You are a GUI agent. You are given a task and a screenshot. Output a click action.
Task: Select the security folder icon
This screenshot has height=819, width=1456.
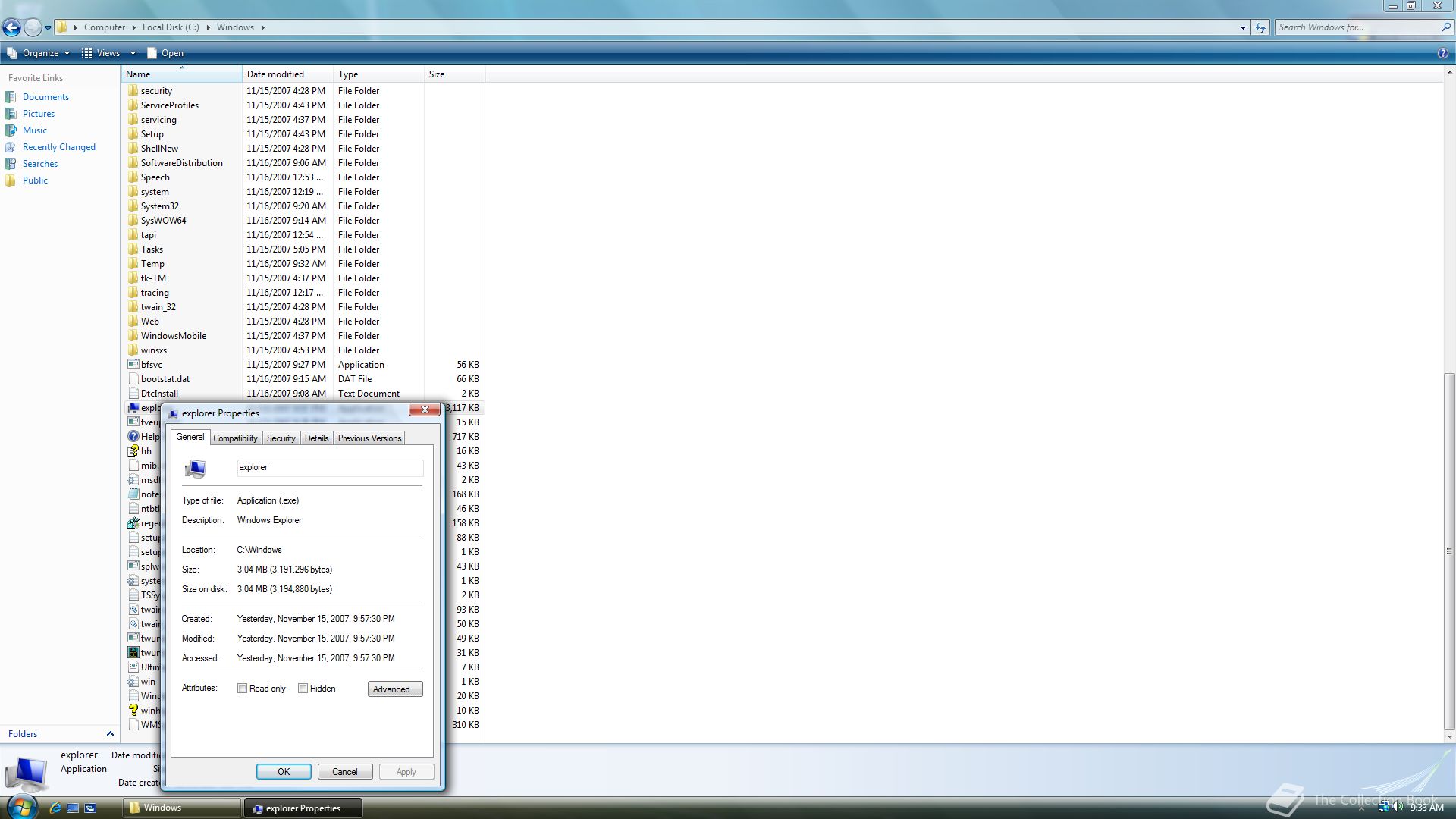[x=133, y=91]
